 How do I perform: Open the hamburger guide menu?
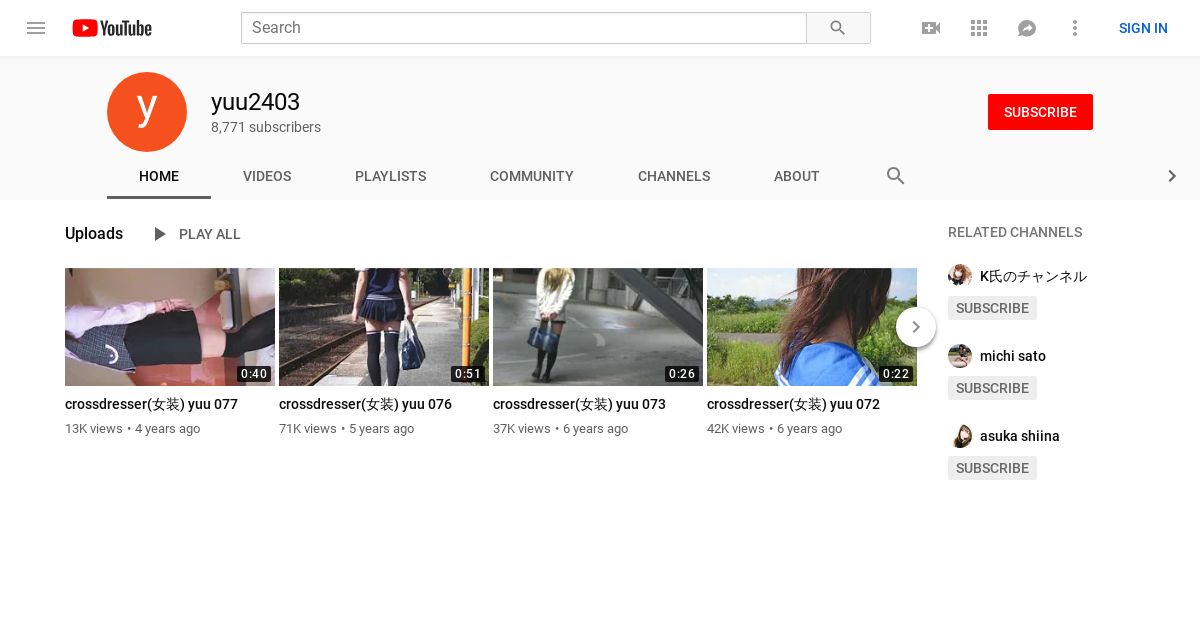[36, 28]
